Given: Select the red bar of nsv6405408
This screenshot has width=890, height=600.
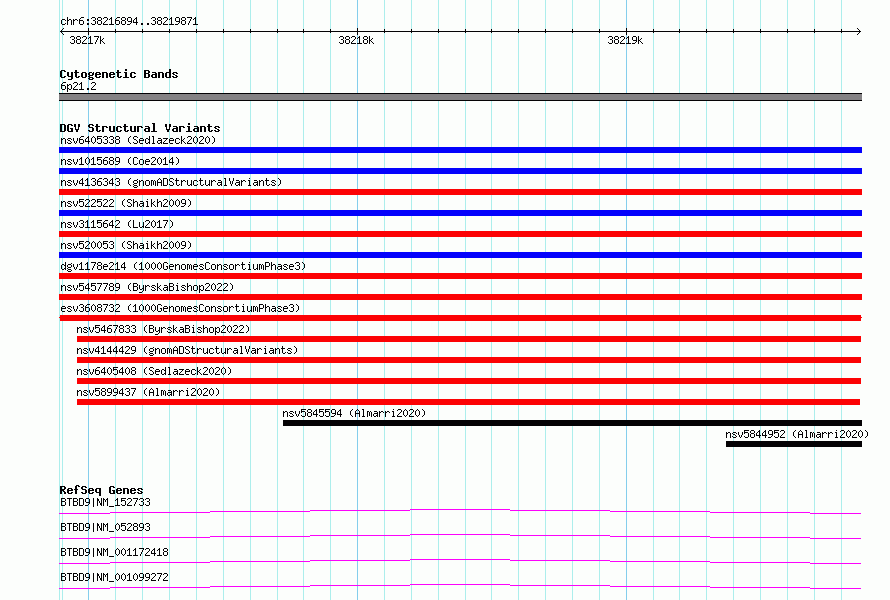Looking at the screenshot, I should pyautogui.click(x=469, y=381).
